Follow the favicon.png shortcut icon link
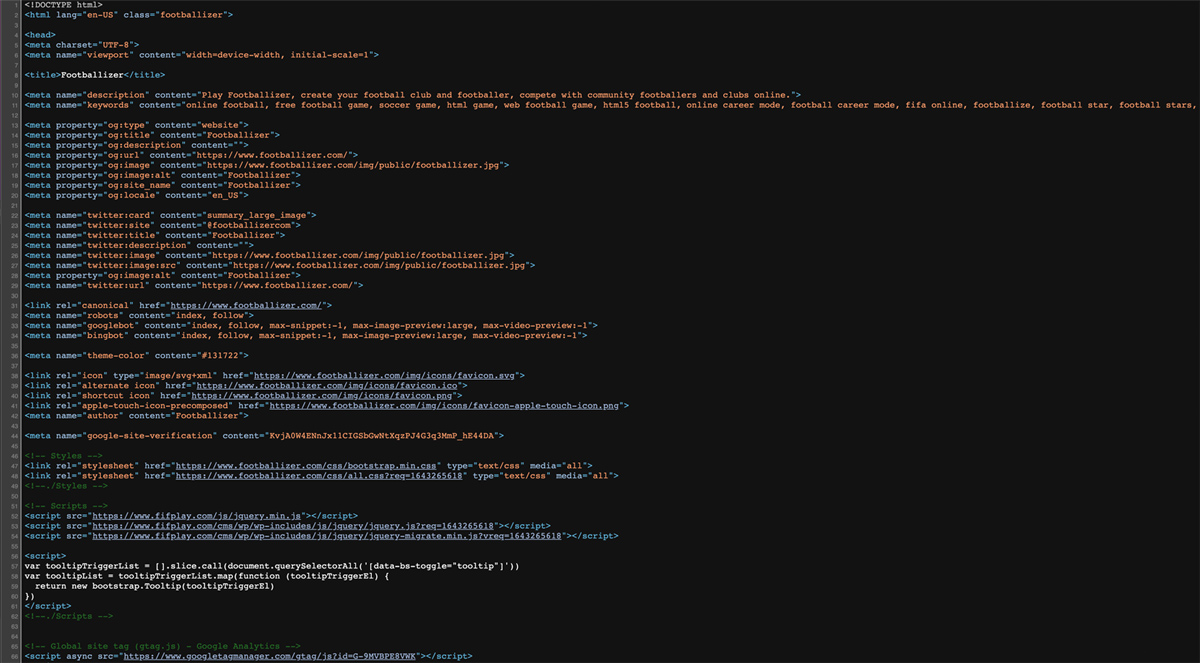The image size is (1200, 663). pos(324,395)
